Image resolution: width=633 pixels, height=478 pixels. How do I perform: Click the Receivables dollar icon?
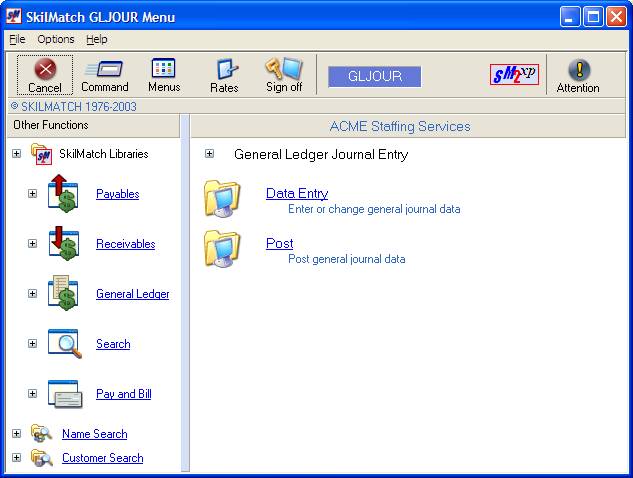64,243
